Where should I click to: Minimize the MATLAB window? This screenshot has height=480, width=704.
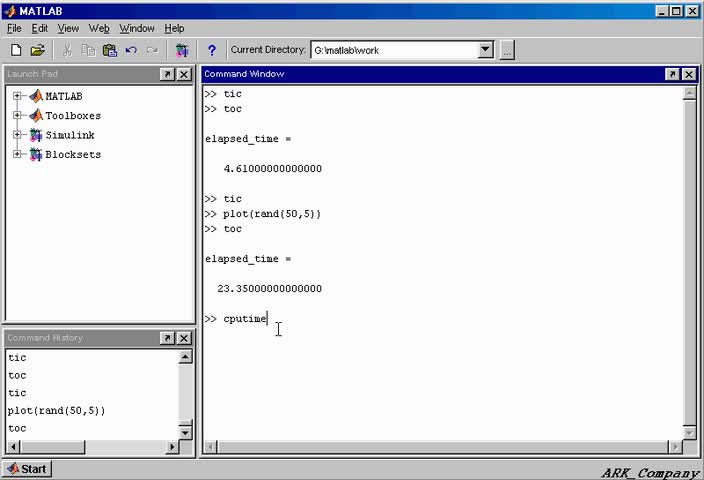click(x=661, y=11)
